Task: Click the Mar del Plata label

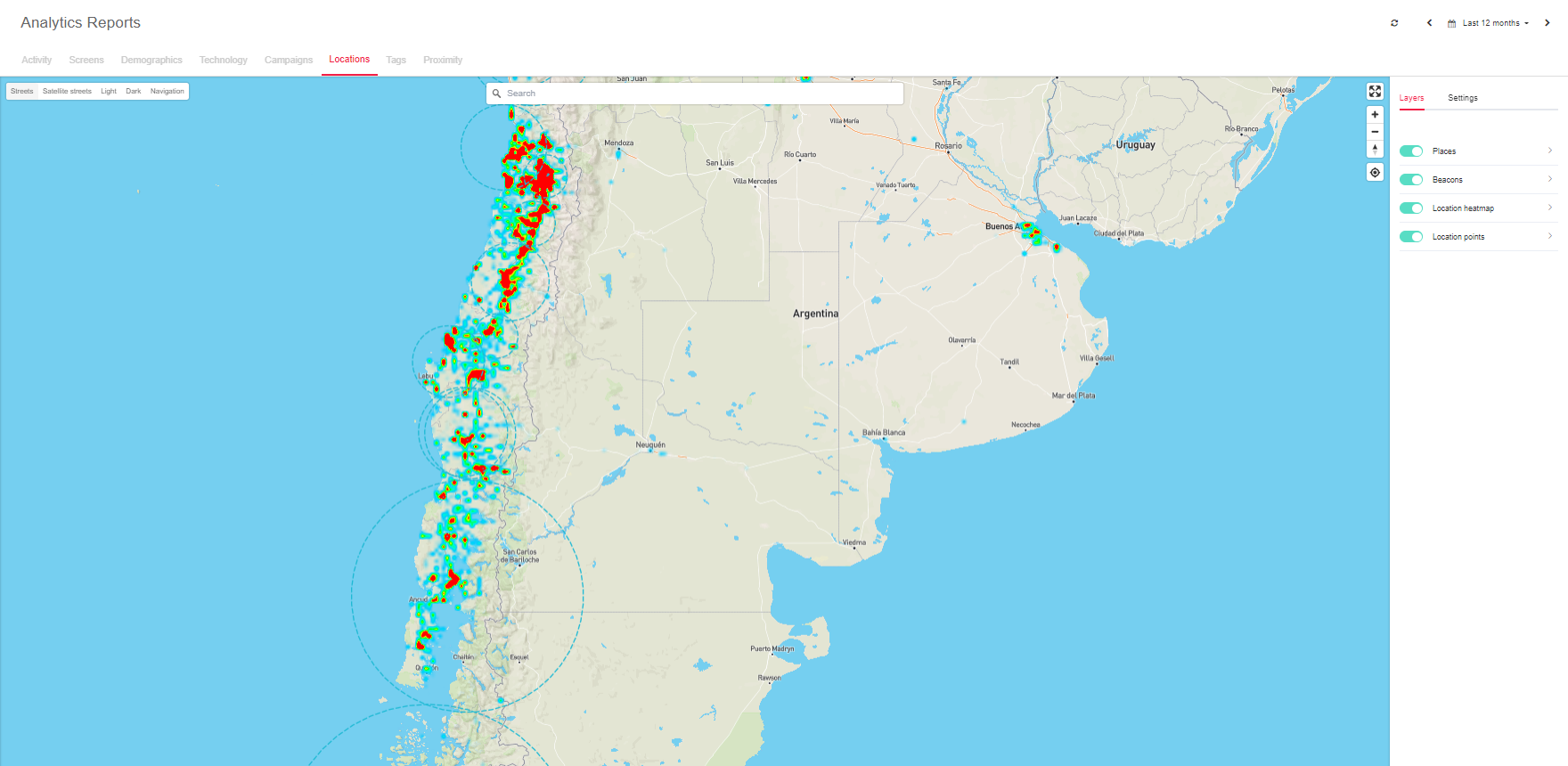Action: pyautogui.click(x=1074, y=395)
